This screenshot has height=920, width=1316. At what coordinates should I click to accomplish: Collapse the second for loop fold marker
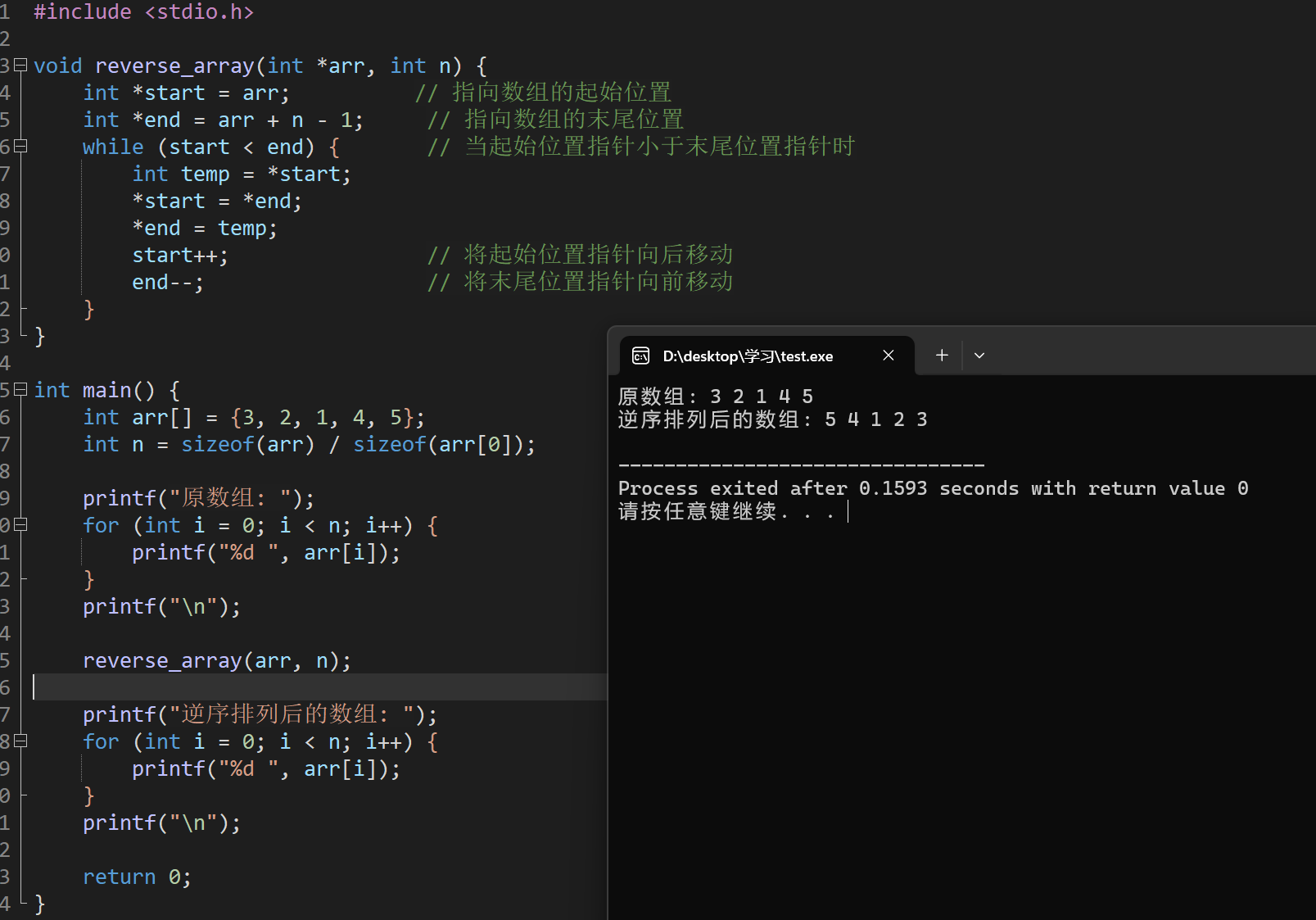(x=20, y=741)
